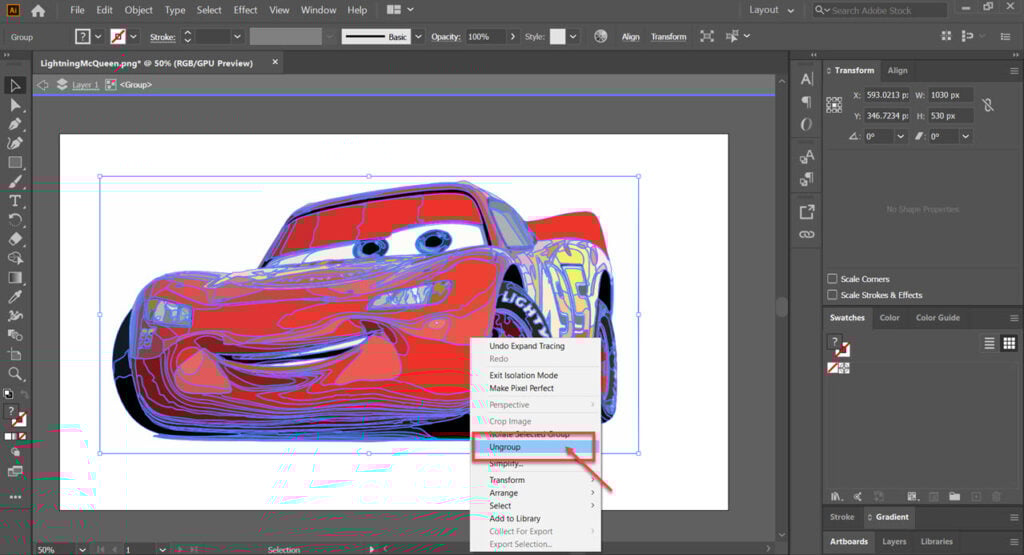1024x555 pixels.
Task: Open the Paragraph panel icon
Action: pos(807,102)
